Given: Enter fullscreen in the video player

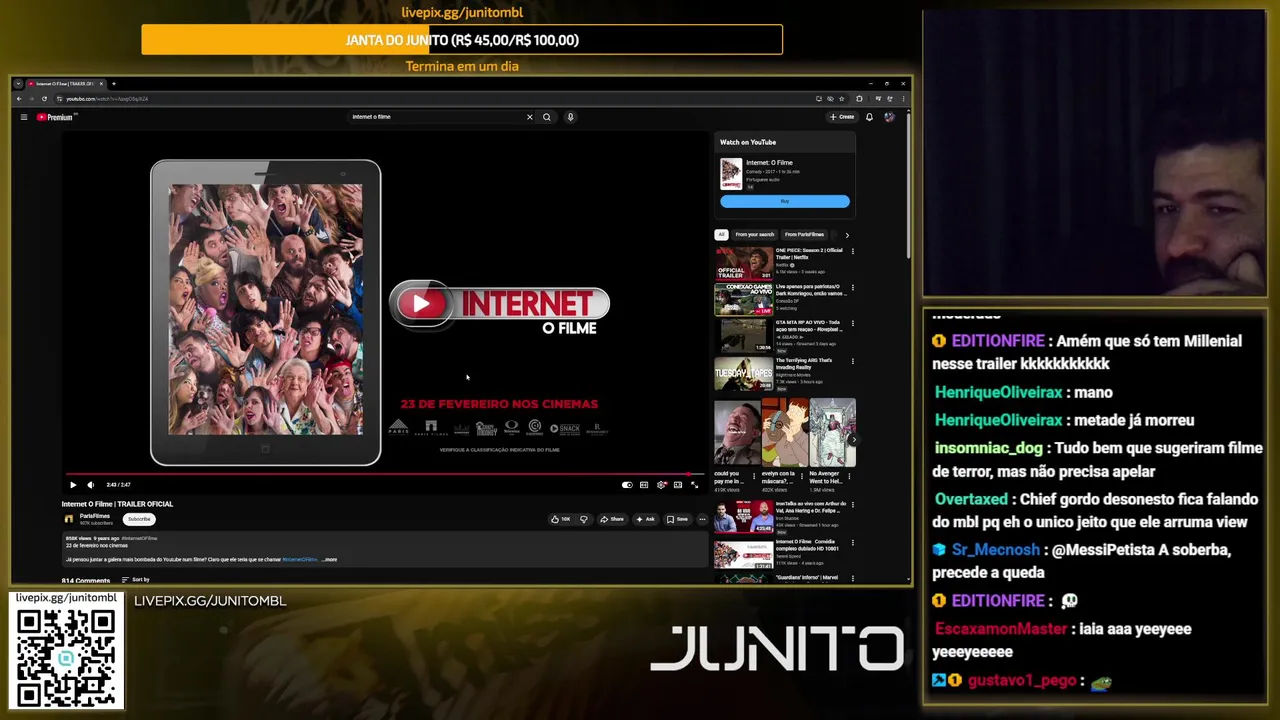Looking at the screenshot, I should pyautogui.click(x=695, y=485).
